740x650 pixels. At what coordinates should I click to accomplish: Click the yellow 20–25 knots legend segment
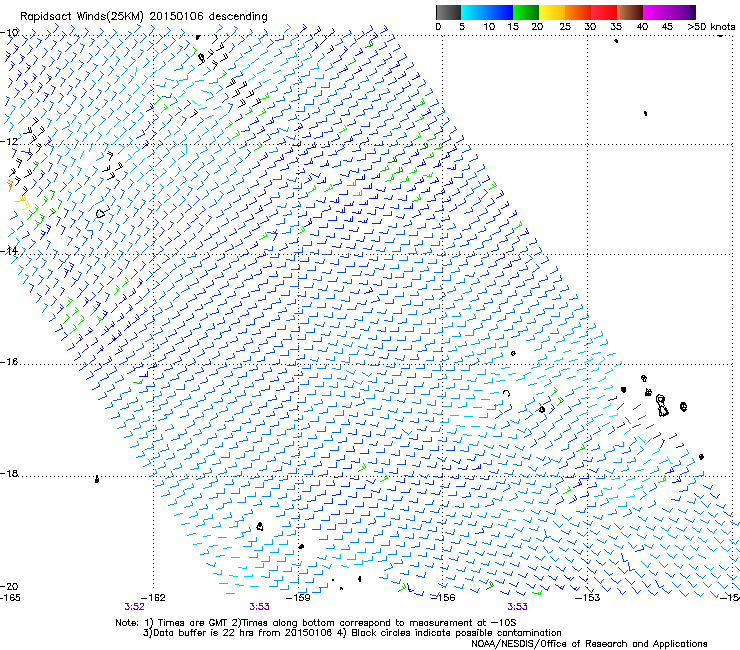(x=552, y=12)
